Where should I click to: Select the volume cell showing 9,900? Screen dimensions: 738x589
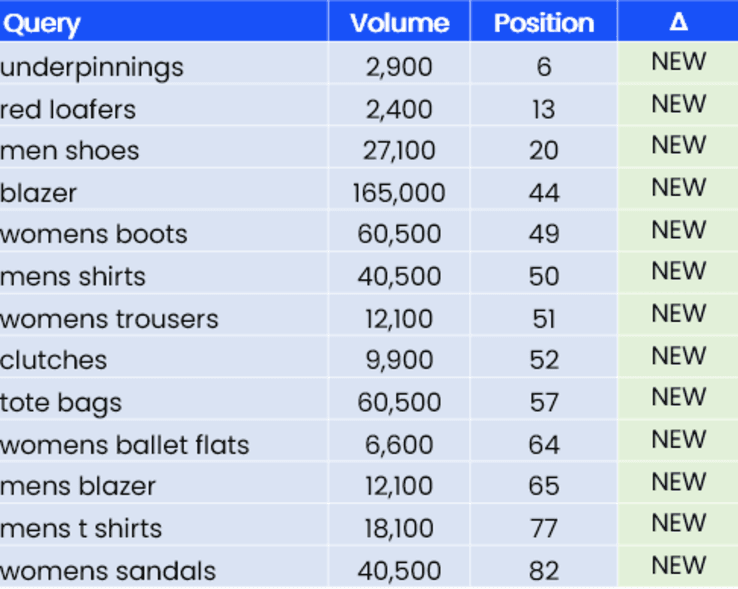pos(399,360)
